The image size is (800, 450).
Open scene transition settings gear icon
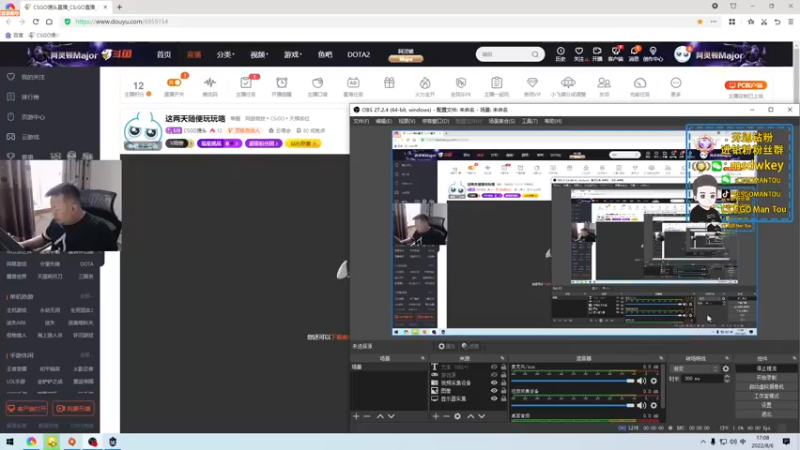726,368
